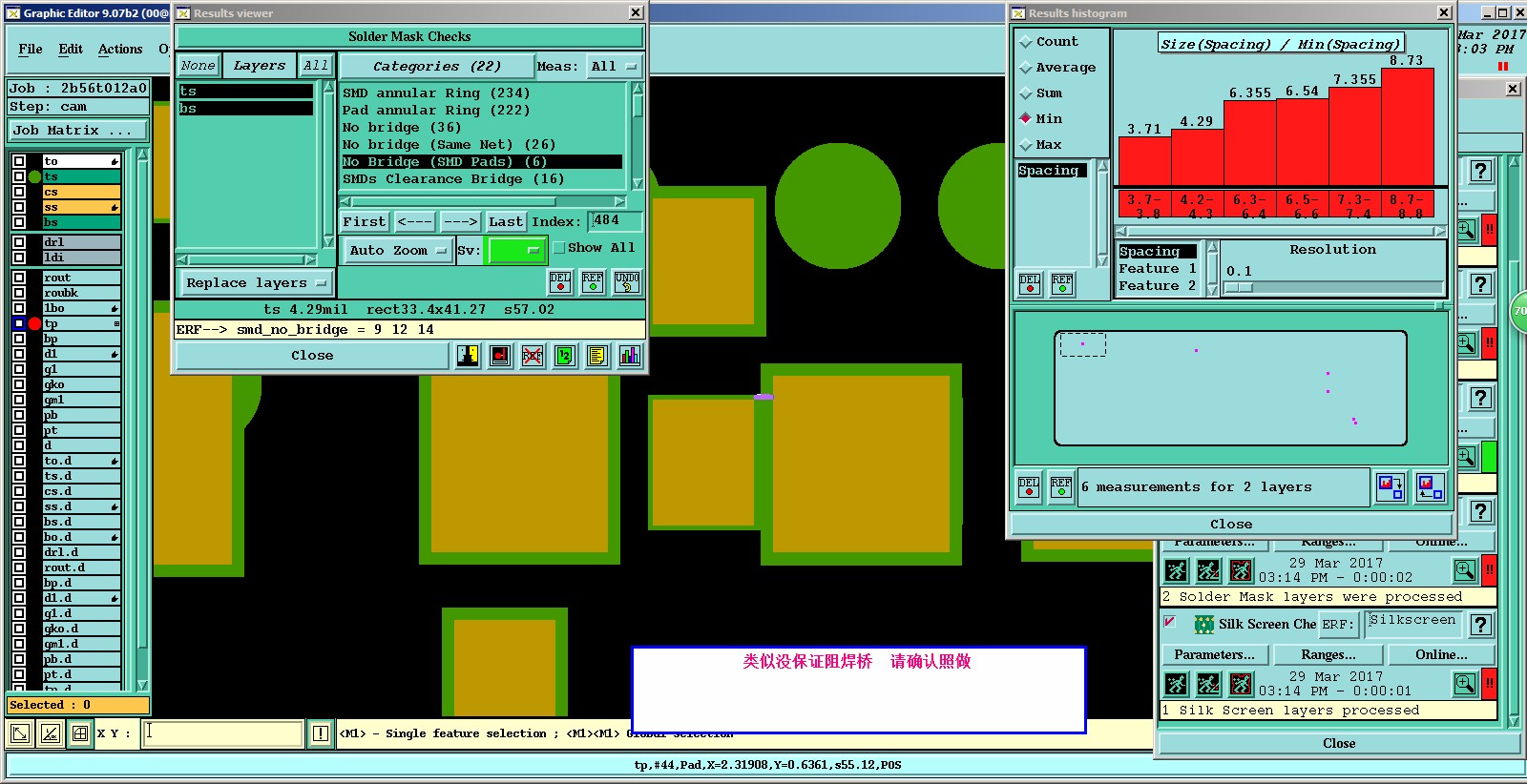Click first histogram export icon beside measurements text
Screen dimensions: 1527x784
point(1391,487)
